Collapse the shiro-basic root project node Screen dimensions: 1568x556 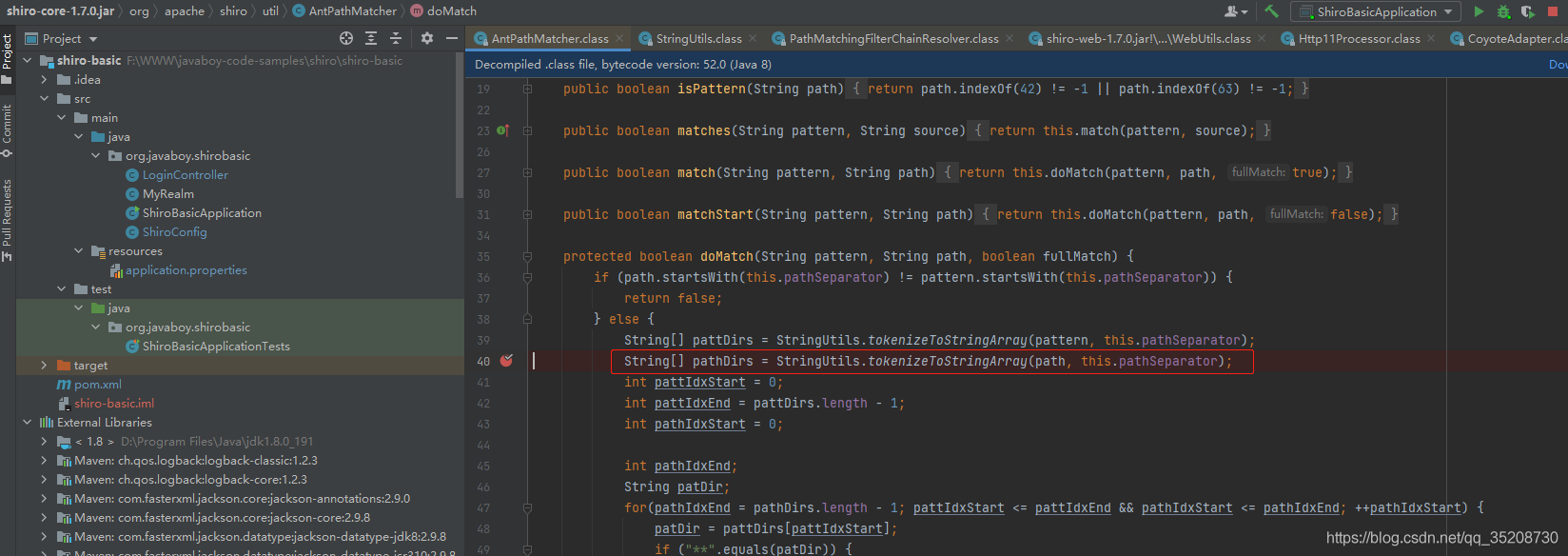coord(27,60)
